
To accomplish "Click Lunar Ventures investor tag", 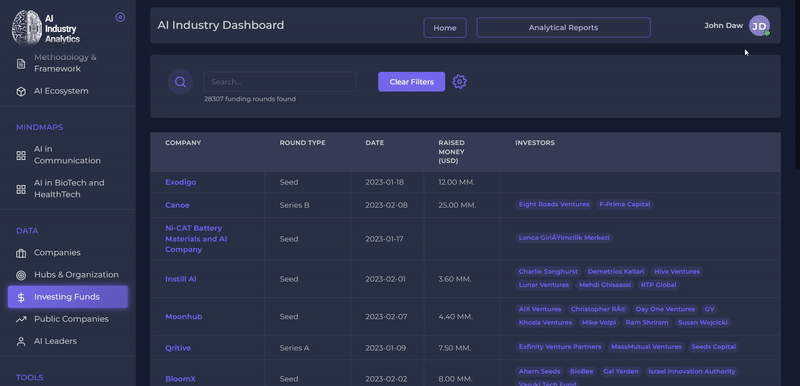I will [543, 285].
